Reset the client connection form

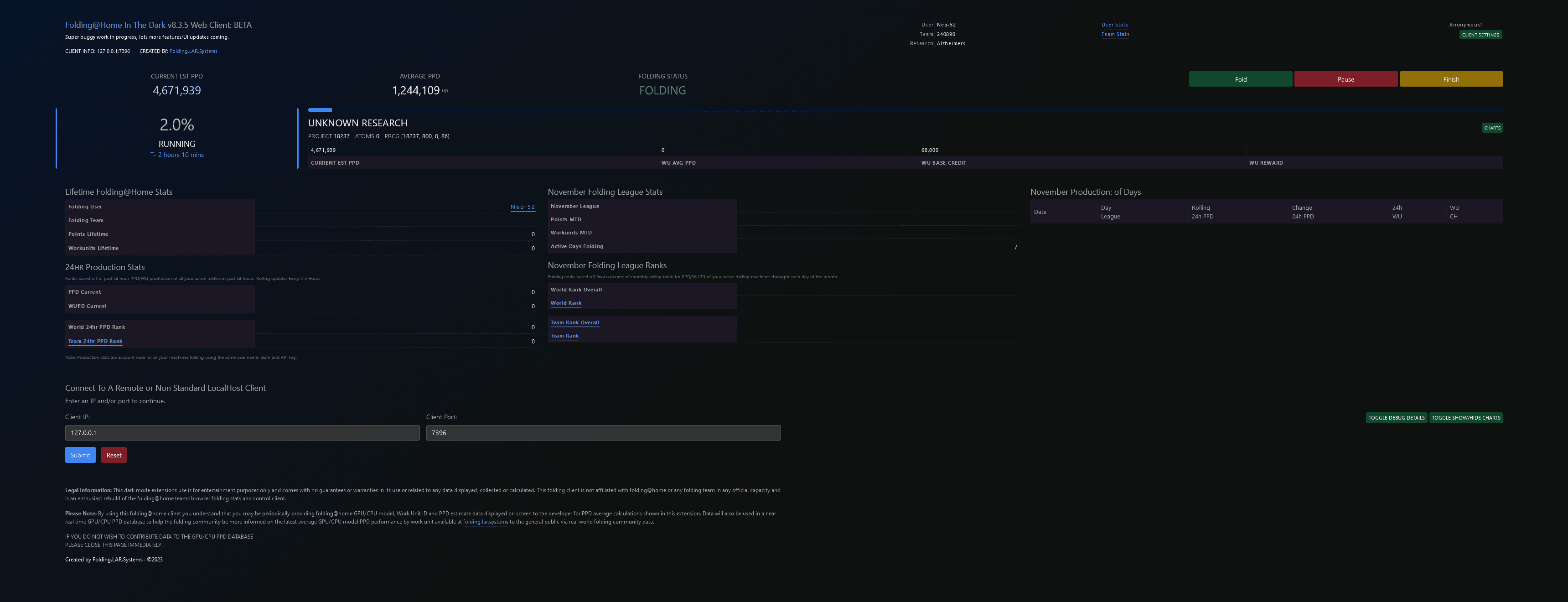(x=114, y=455)
